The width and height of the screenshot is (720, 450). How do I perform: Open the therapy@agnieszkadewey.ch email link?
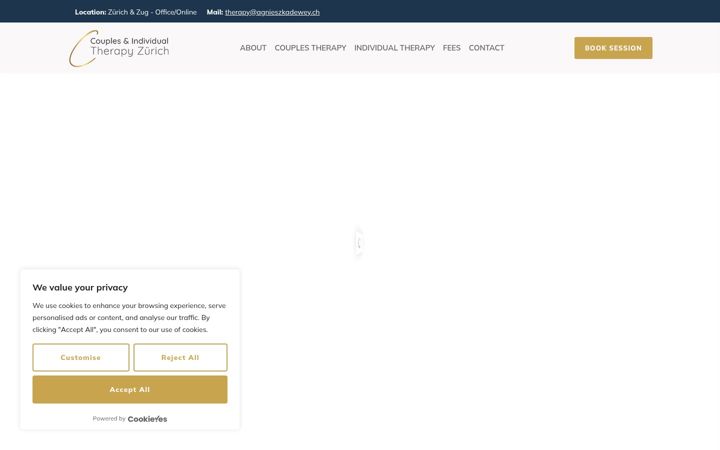(x=272, y=12)
